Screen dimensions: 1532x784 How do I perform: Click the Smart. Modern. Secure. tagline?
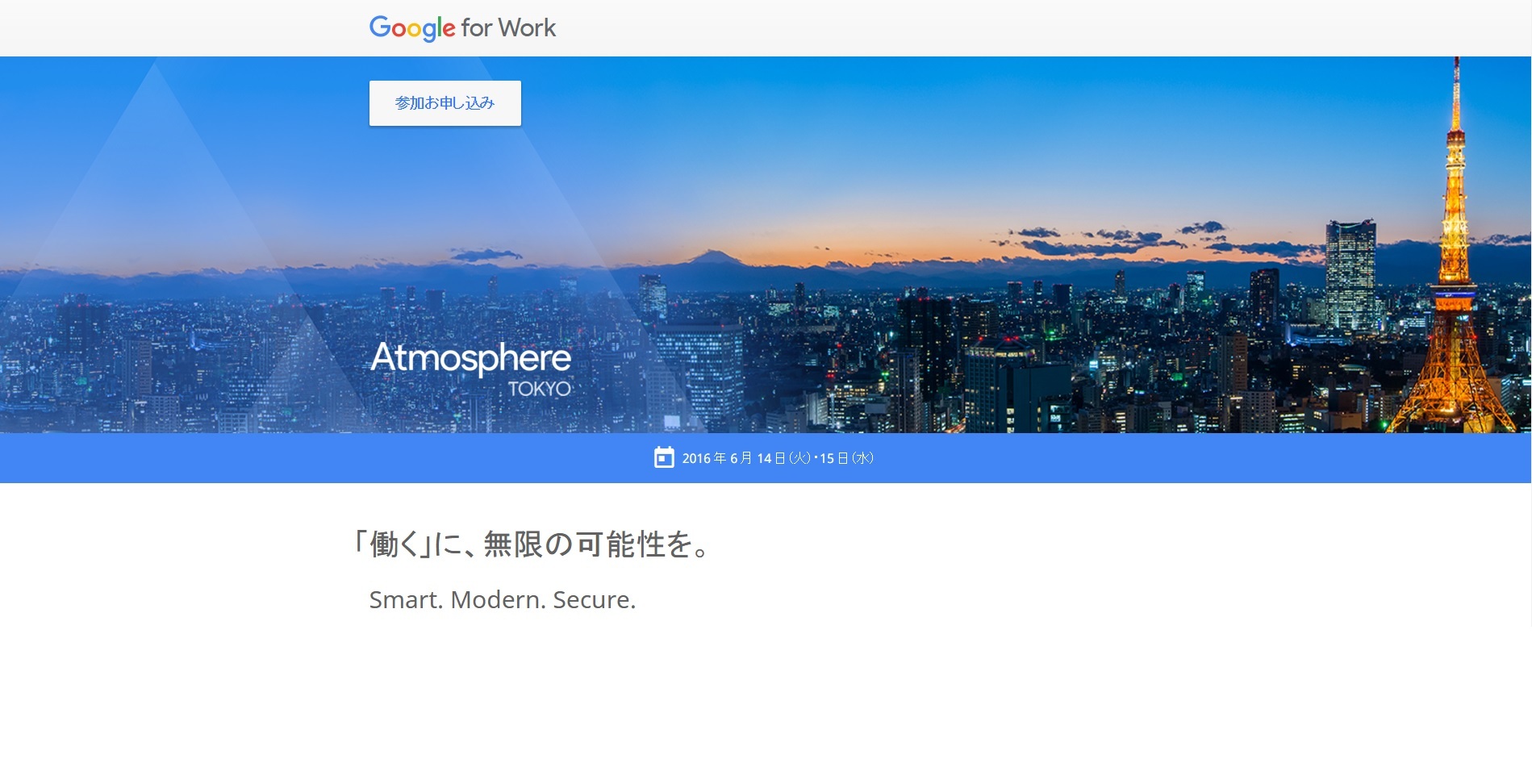(503, 600)
